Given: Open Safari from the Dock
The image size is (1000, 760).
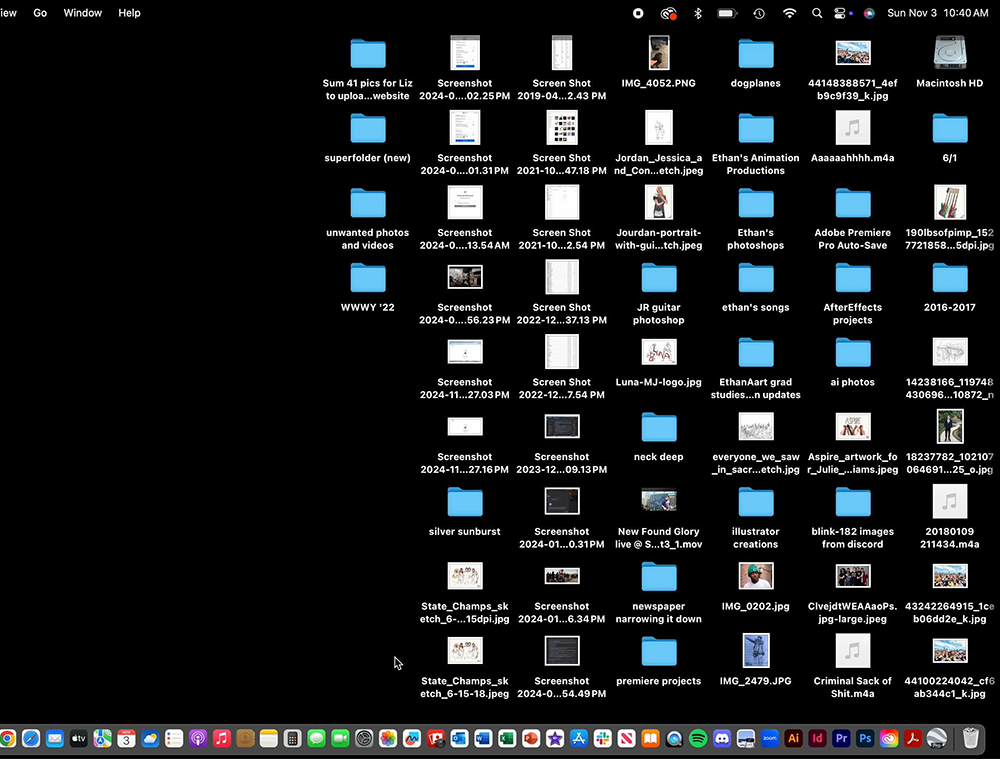Looking at the screenshot, I should (31, 738).
